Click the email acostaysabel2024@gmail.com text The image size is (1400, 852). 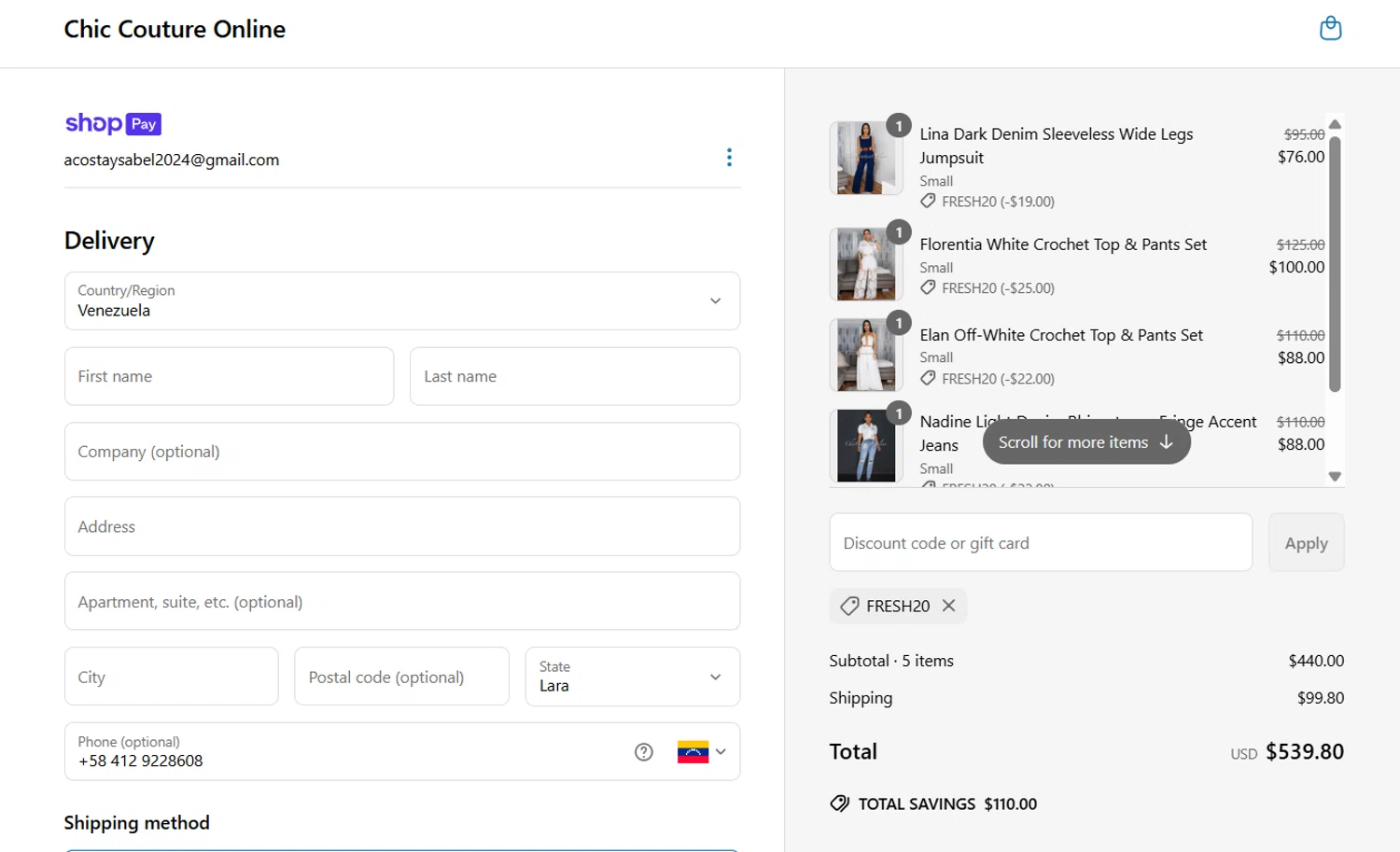172,160
